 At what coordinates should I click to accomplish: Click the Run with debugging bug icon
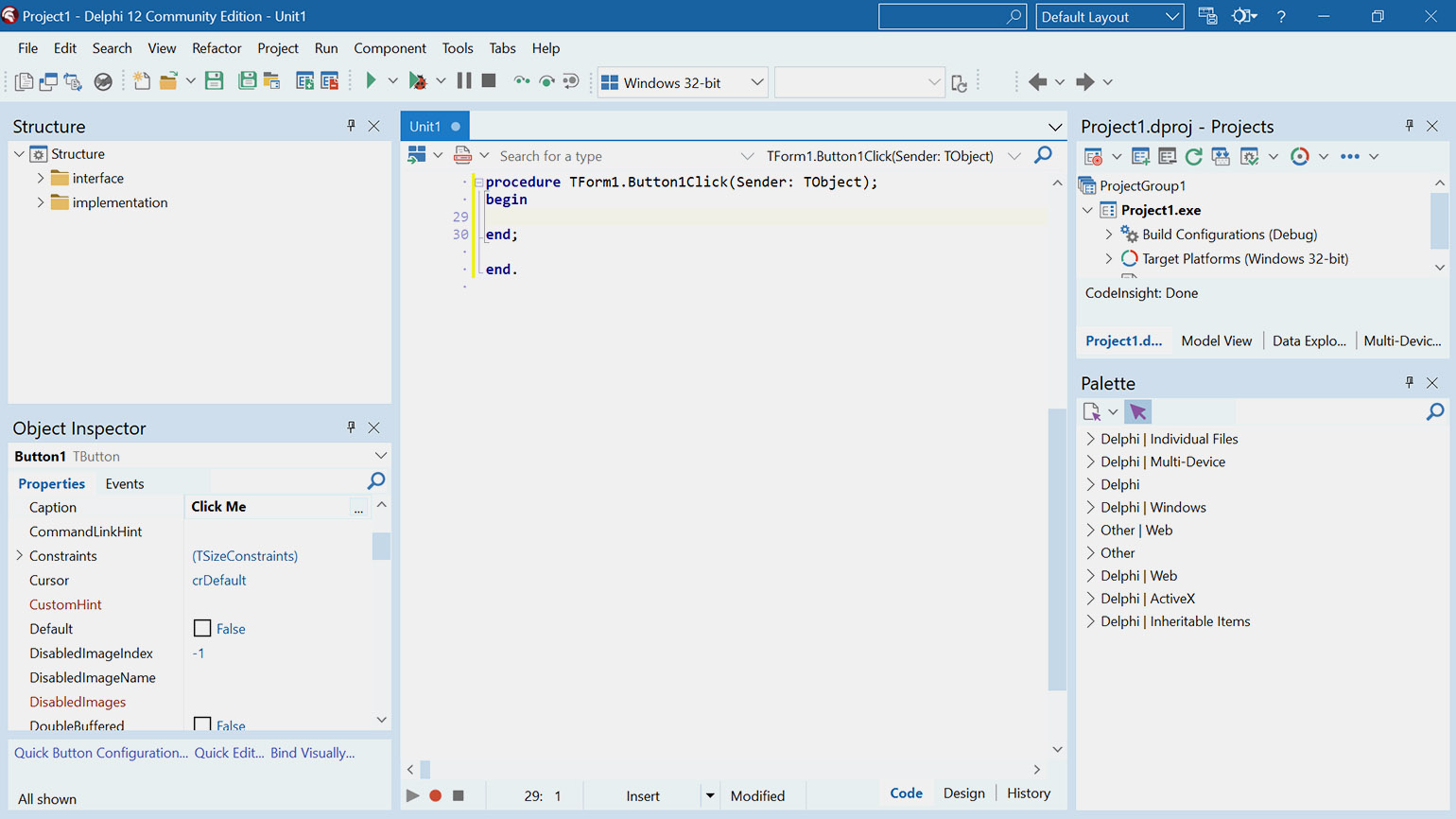click(417, 81)
